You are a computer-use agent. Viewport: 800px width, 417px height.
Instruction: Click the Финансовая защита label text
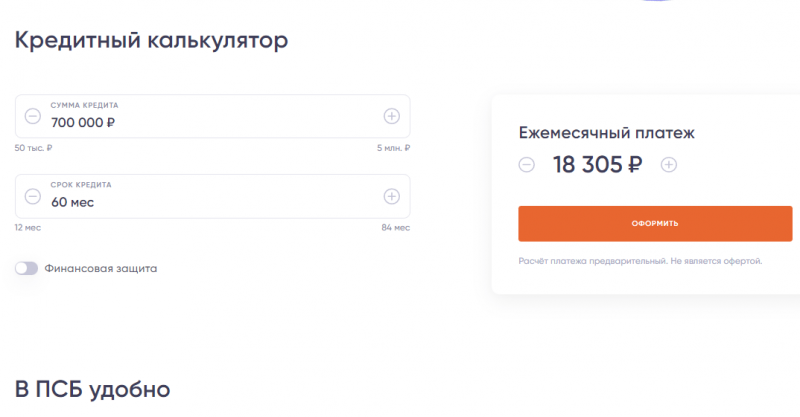pyautogui.click(x=100, y=268)
